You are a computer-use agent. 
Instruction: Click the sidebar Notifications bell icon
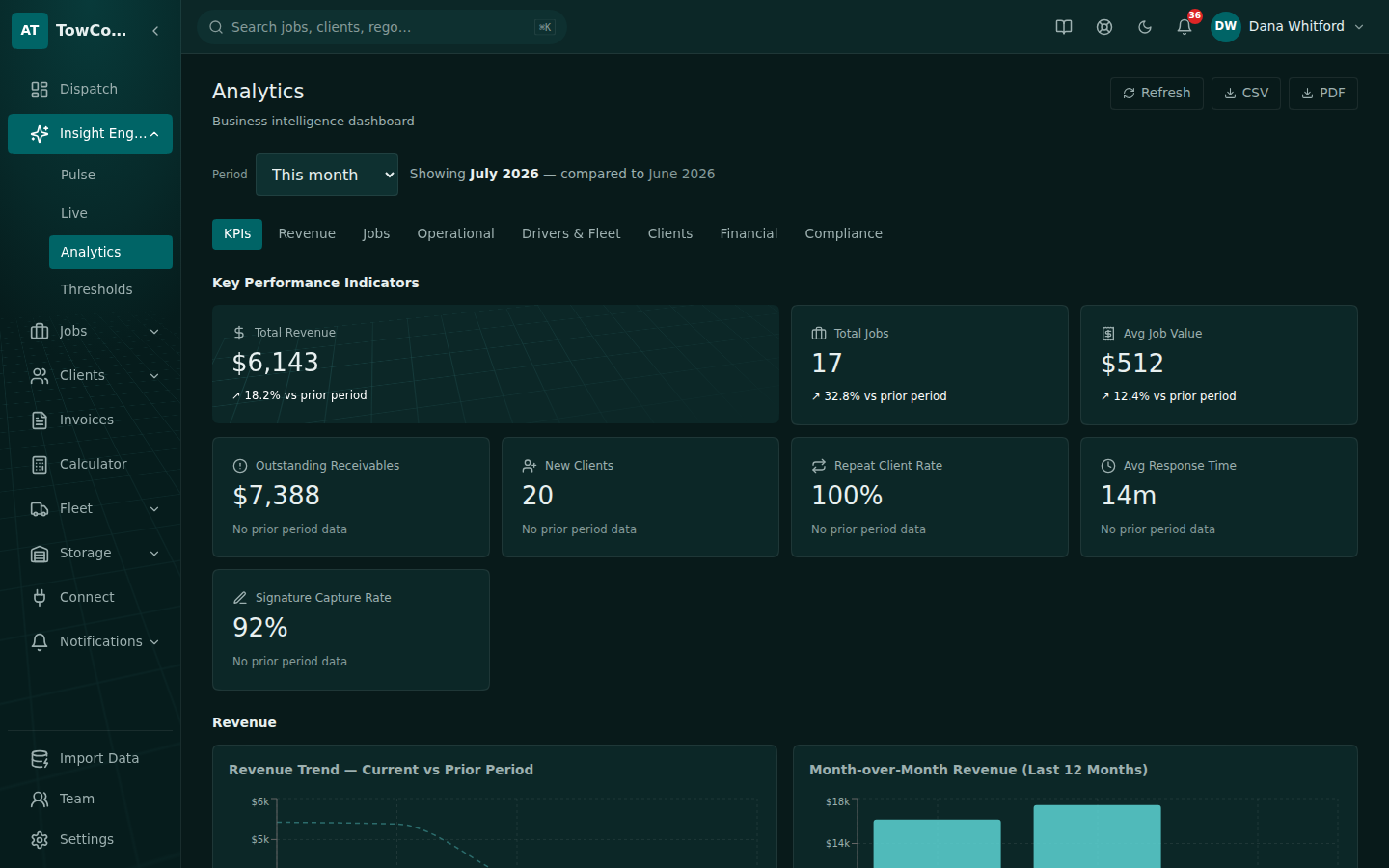point(40,642)
